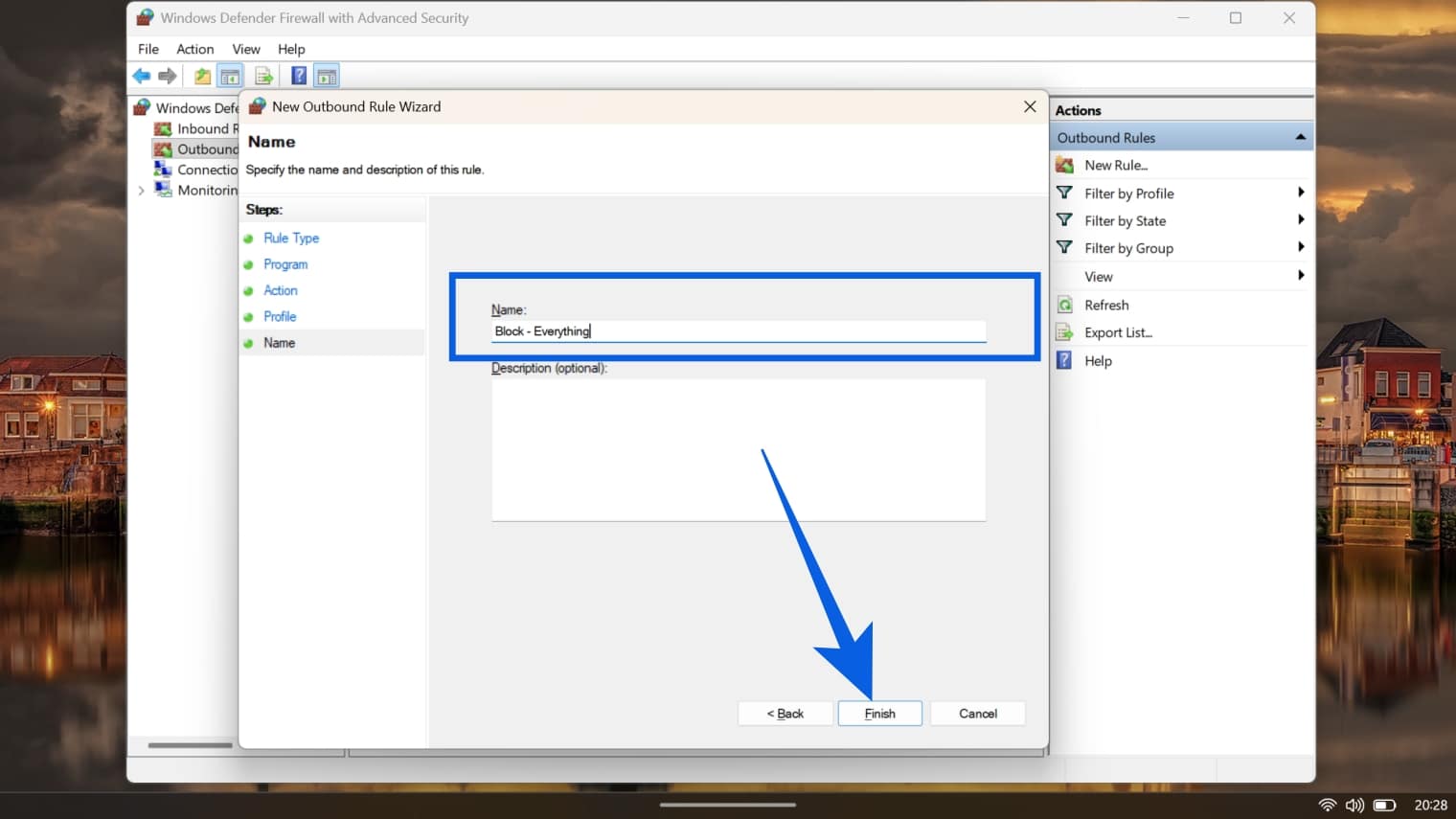Go to the Action wizard step
The image size is (1456, 819).
point(281,290)
